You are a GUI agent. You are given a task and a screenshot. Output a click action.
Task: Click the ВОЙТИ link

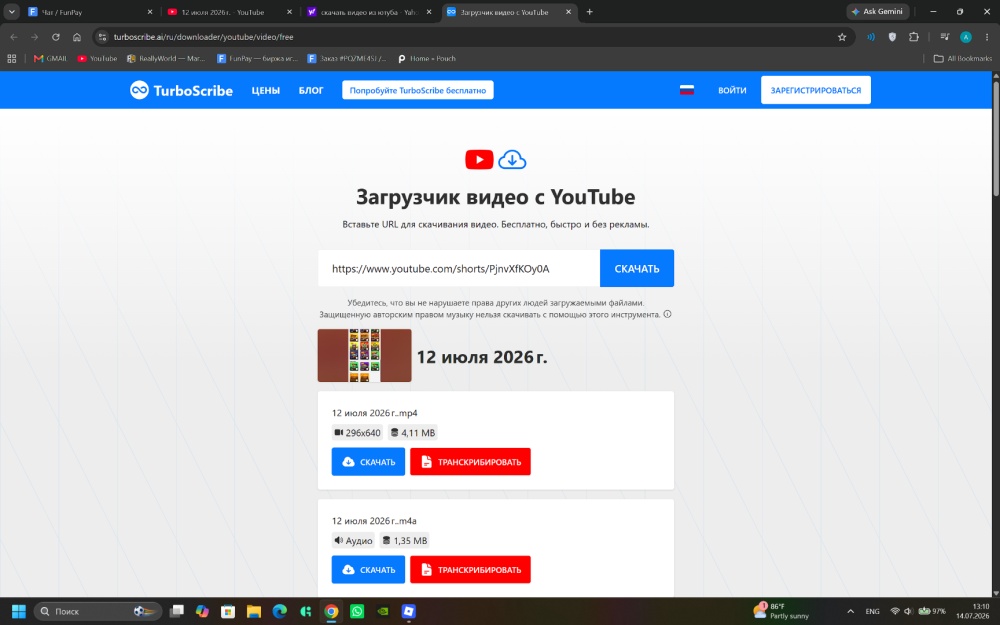732,91
